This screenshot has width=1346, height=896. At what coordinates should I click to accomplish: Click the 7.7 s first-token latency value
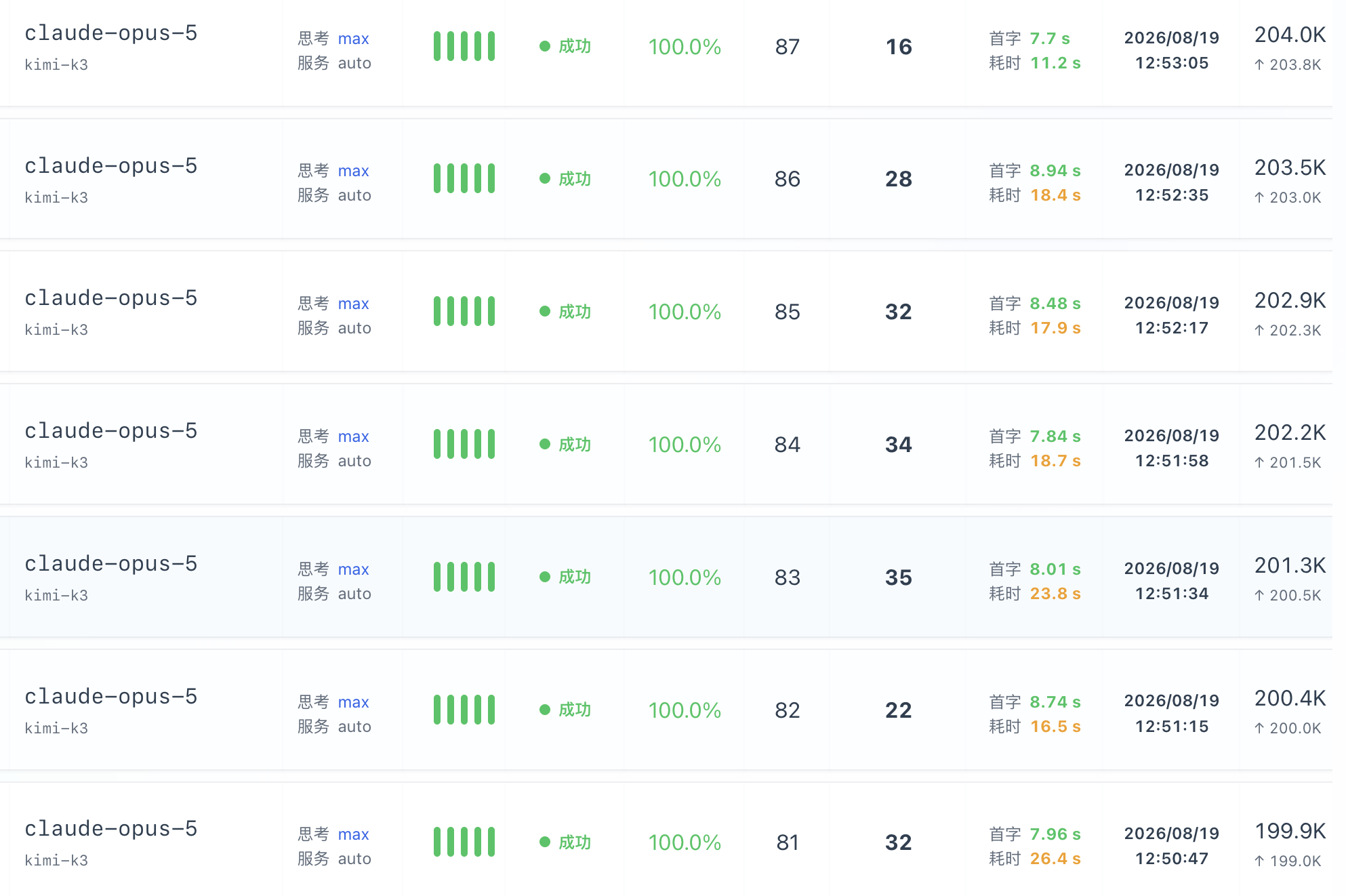(x=1050, y=39)
